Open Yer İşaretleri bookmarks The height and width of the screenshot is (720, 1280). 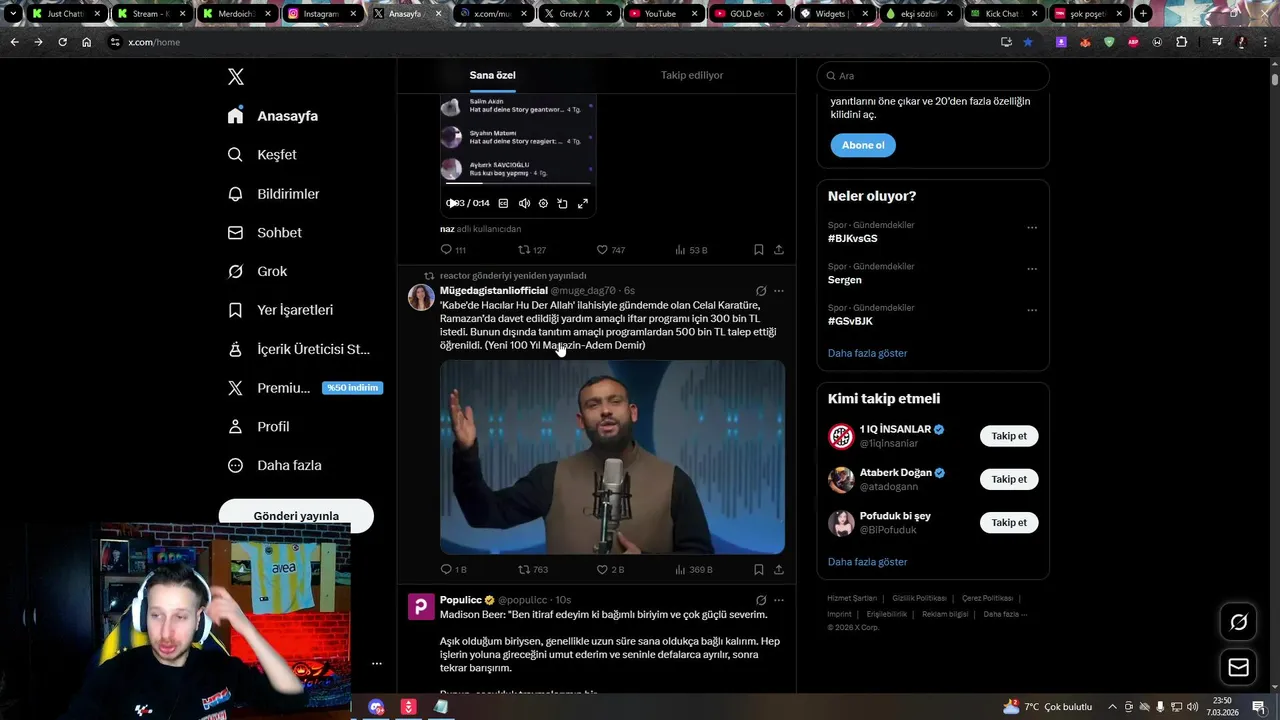pos(281,310)
